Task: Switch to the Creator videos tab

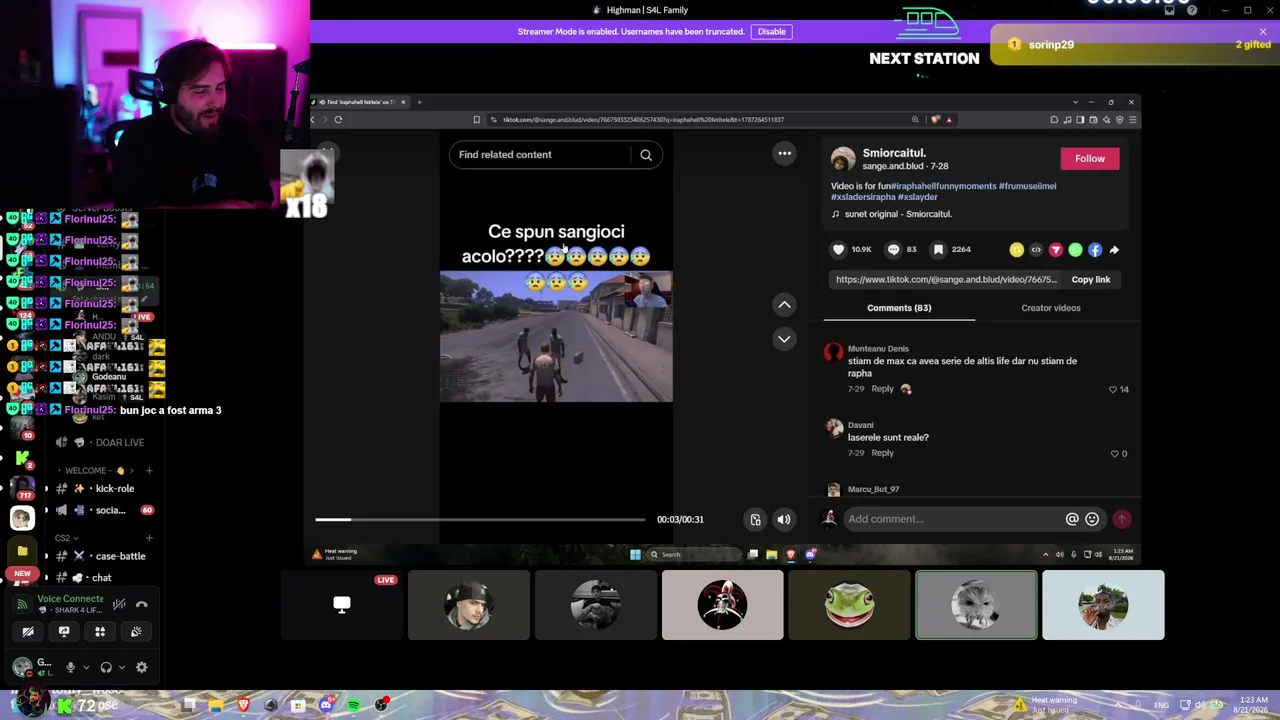Action: tap(1051, 308)
